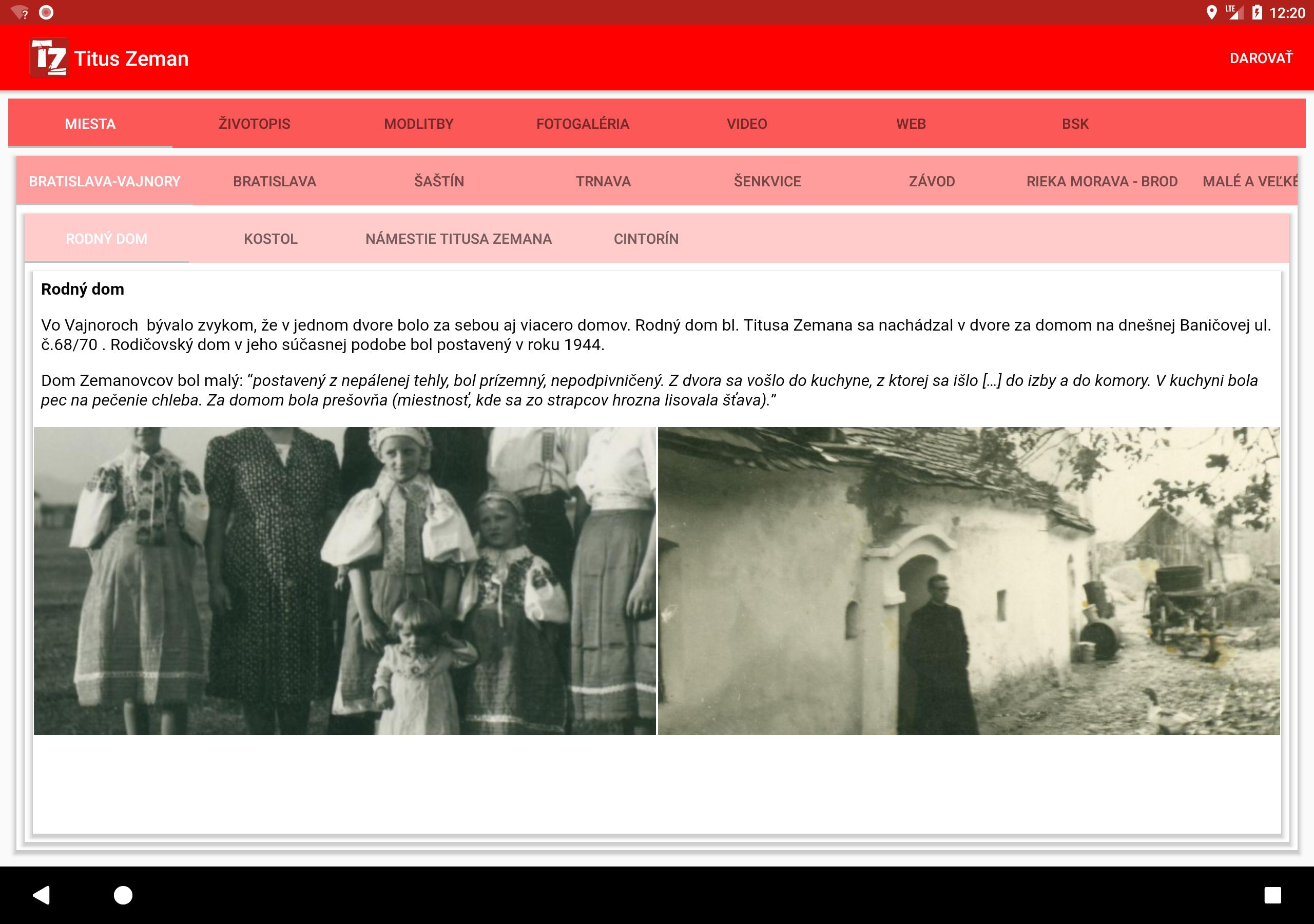Select the ŠAŠTÍN place tab
This screenshot has height=924, width=1314.
click(x=439, y=181)
